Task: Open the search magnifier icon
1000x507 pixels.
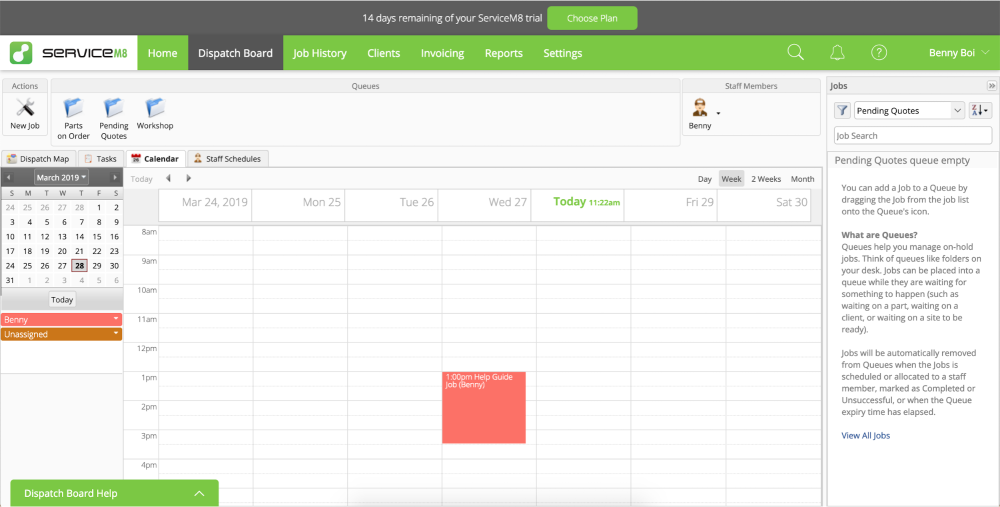Action: click(795, 52)
